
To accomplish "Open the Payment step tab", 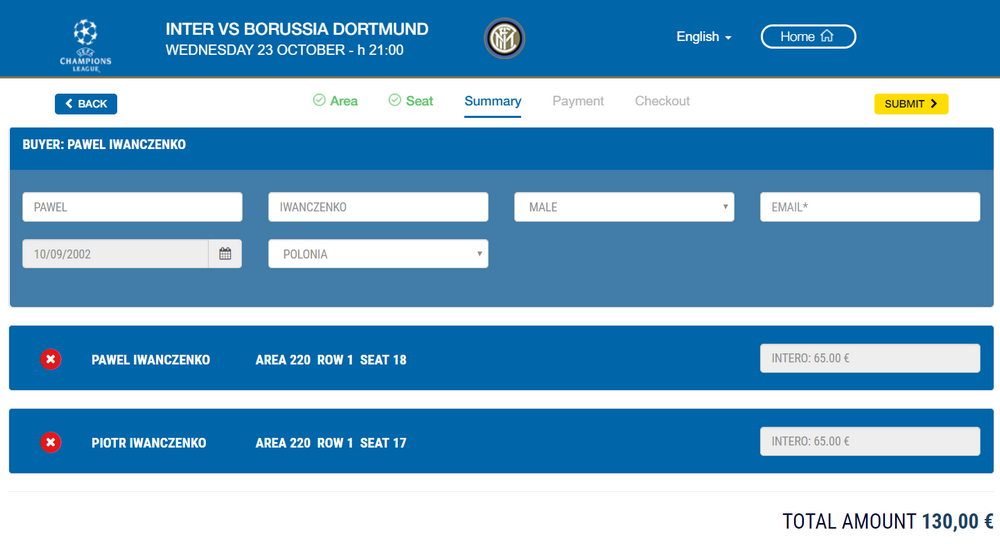I will 578,101.
